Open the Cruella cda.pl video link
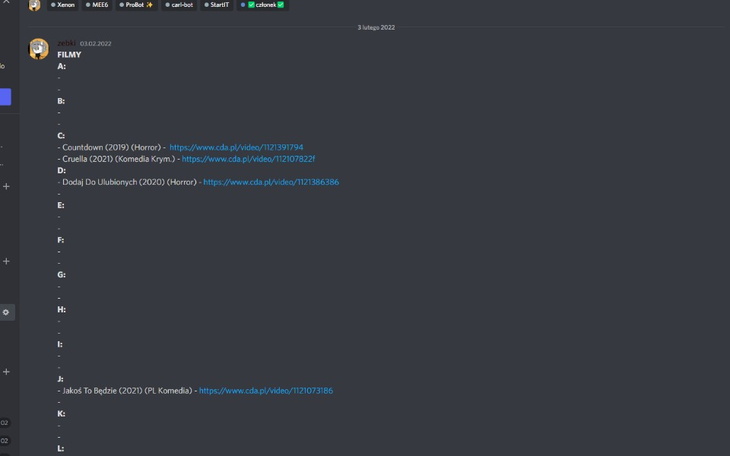730x456 pixels. (x=248, y=159)
